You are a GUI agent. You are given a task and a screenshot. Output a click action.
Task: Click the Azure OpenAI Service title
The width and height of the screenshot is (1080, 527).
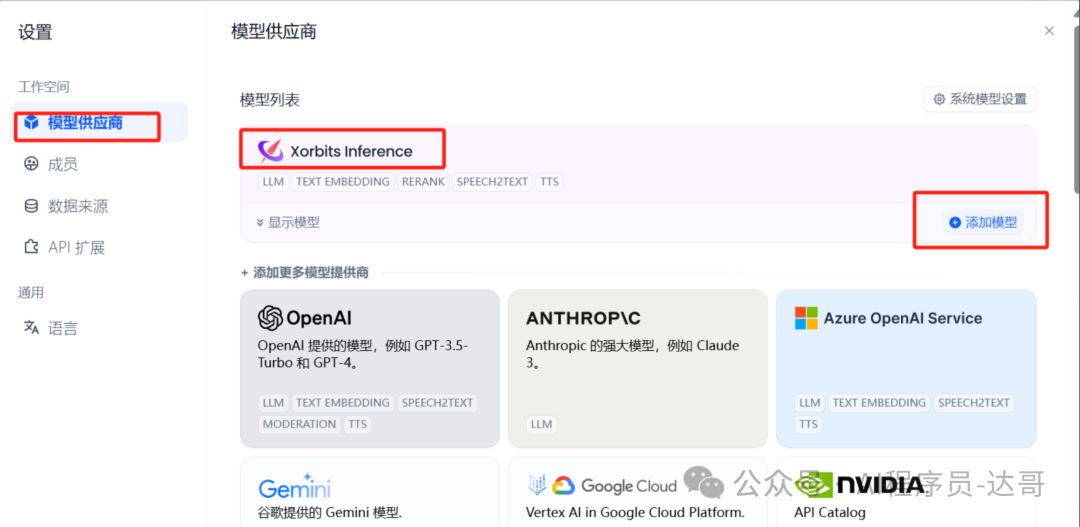tap(903, 318)
